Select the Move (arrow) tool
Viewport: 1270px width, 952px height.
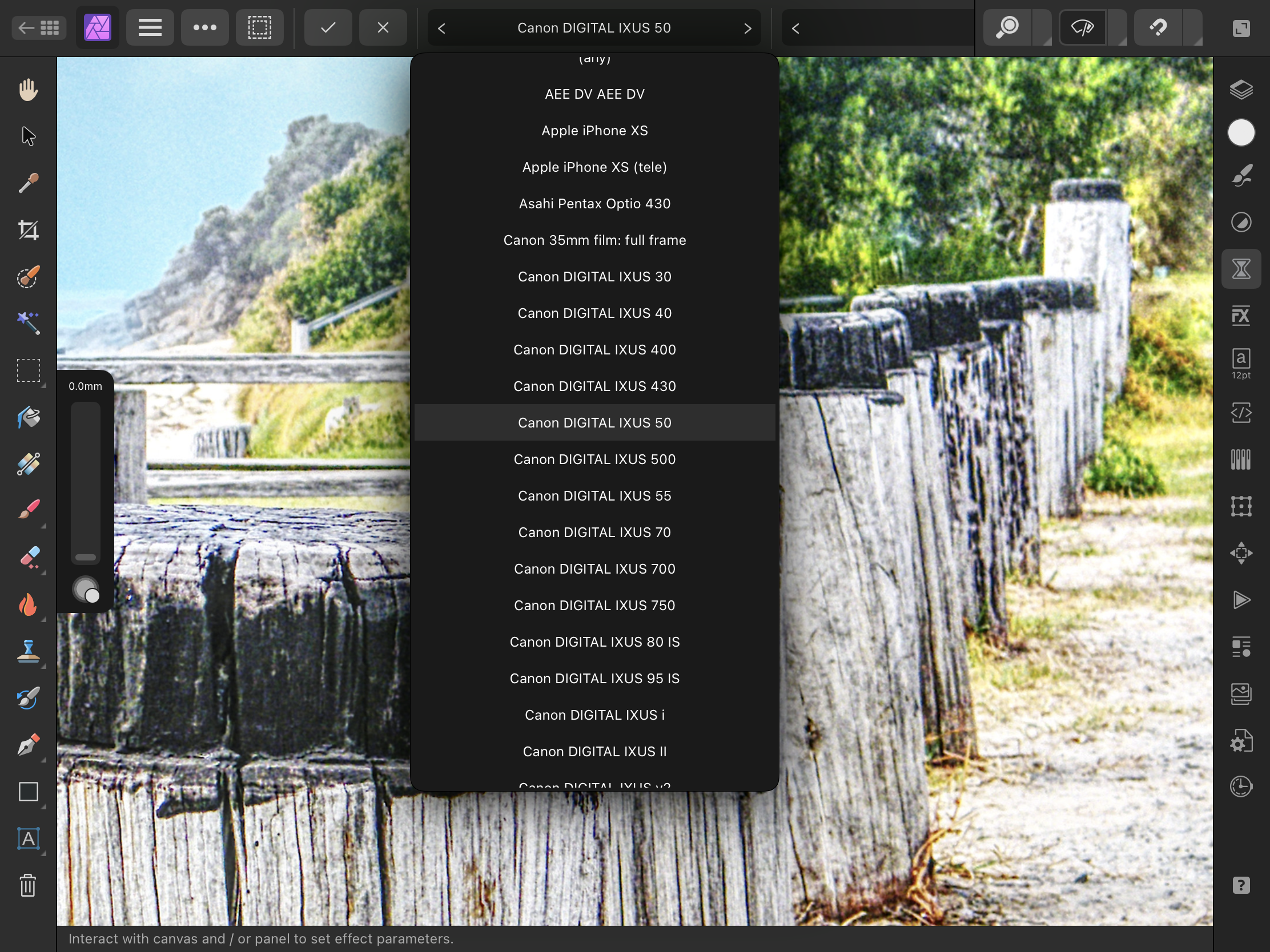28,136
